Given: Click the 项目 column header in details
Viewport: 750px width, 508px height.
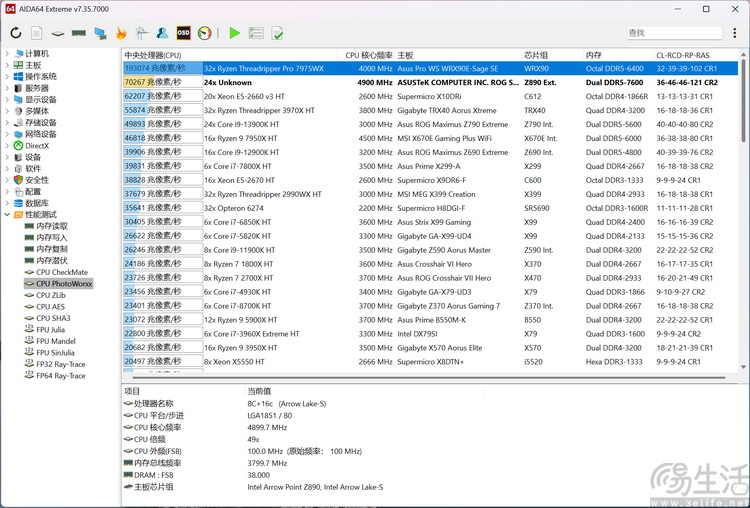Looking at the screenshot, I should click(184, 391).
